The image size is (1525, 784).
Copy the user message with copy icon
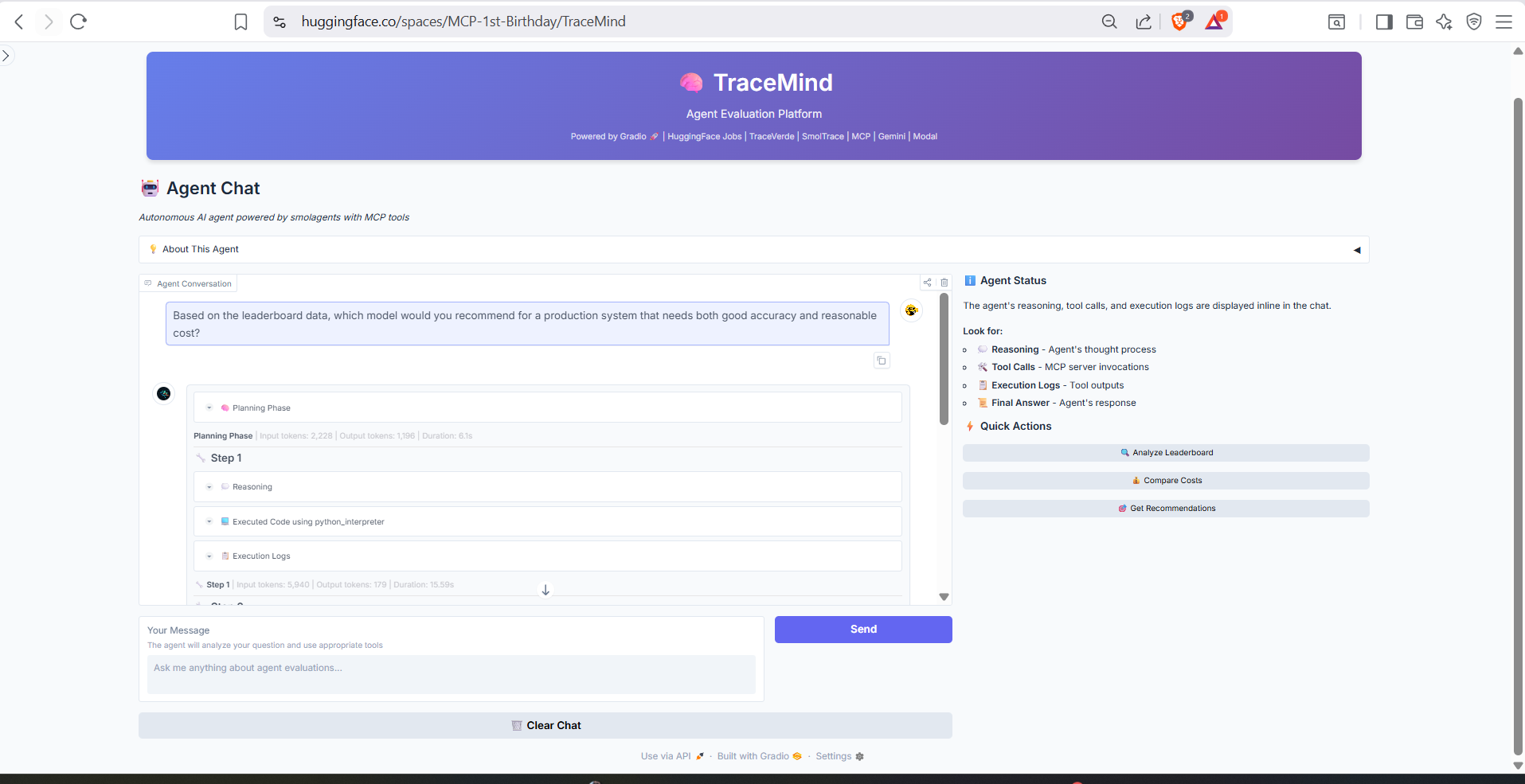pyautogui.click(x=882, y=361)
